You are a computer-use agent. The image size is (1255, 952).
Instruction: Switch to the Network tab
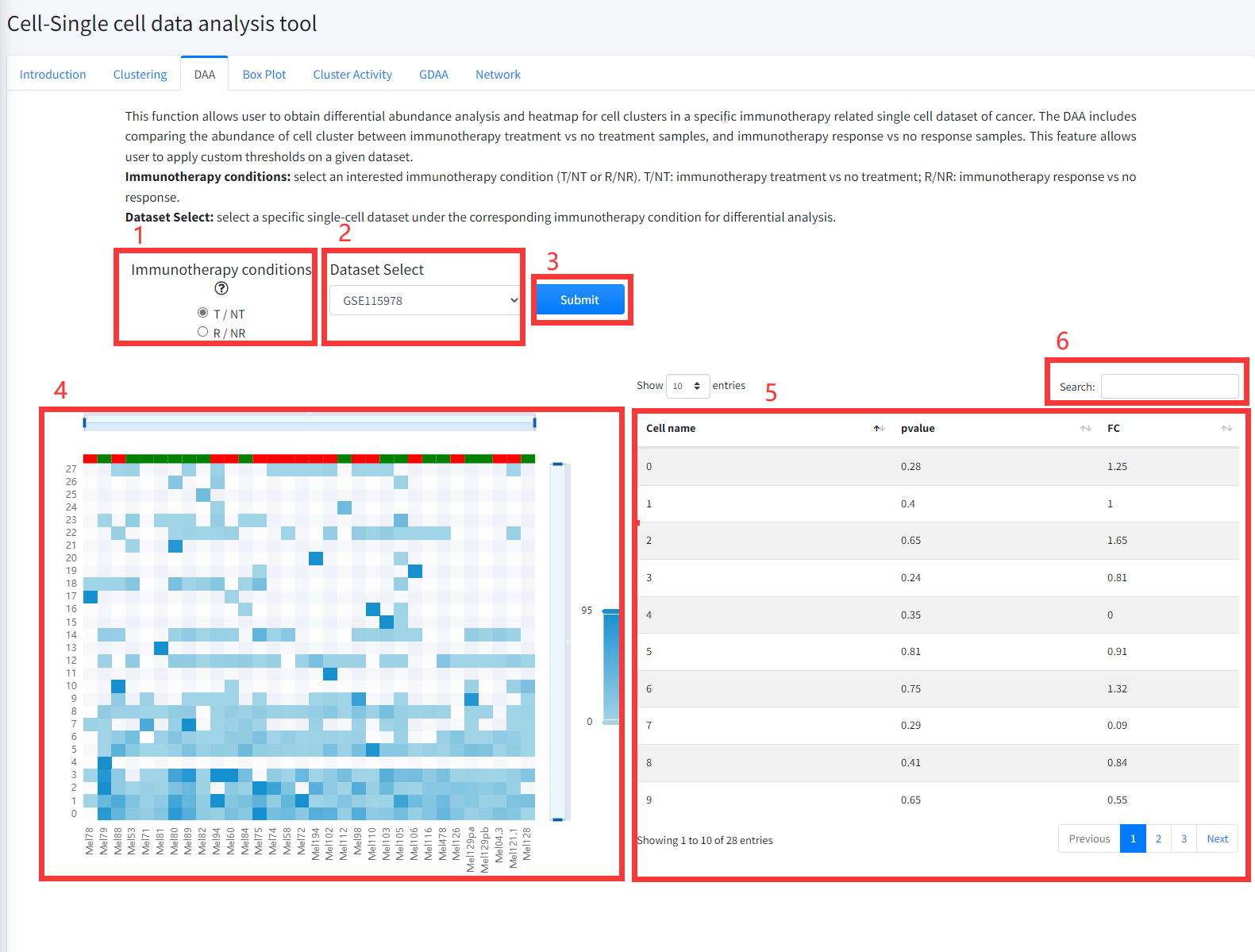tap(498, 75)
